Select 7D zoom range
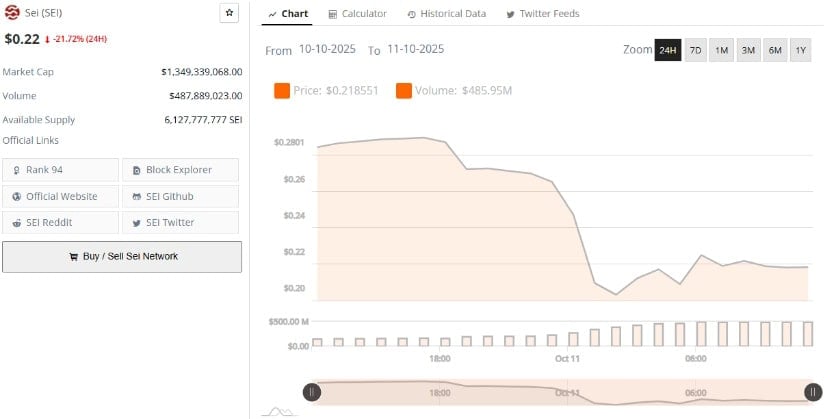The width and height of the screenshot is (825, 419). [x=695, y=50]
